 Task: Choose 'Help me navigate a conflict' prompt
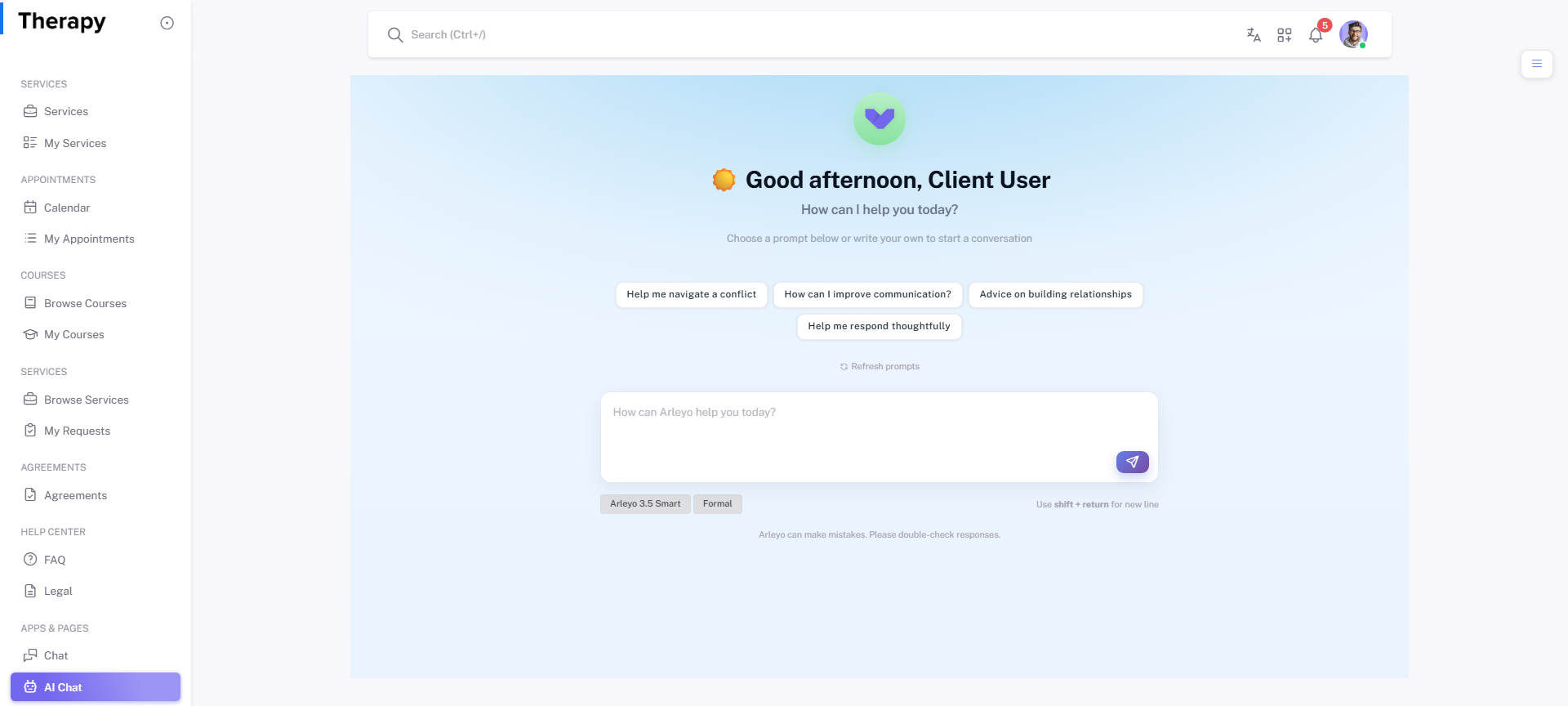[692, 294]
